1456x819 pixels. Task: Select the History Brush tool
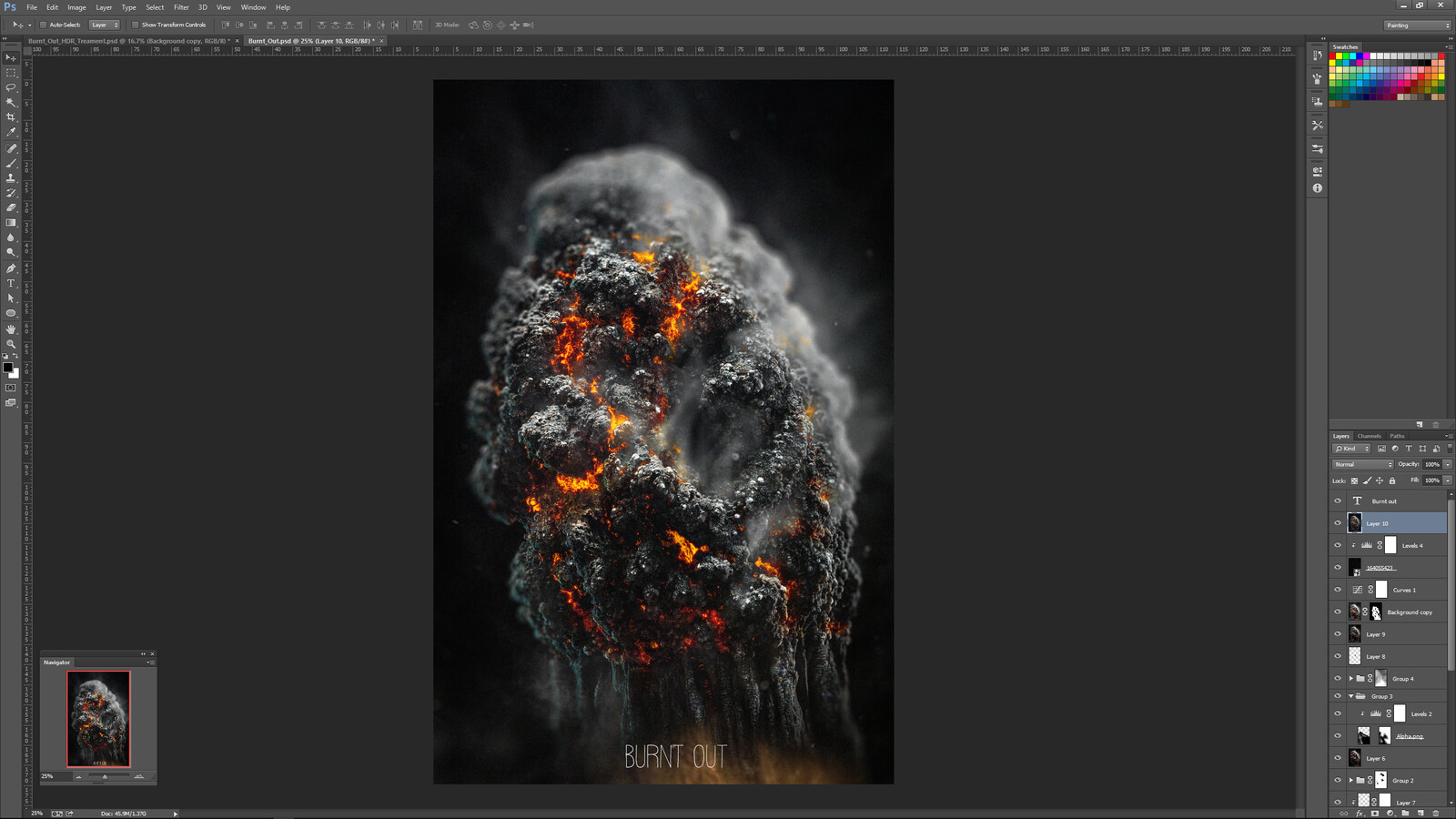click(11, 193)
